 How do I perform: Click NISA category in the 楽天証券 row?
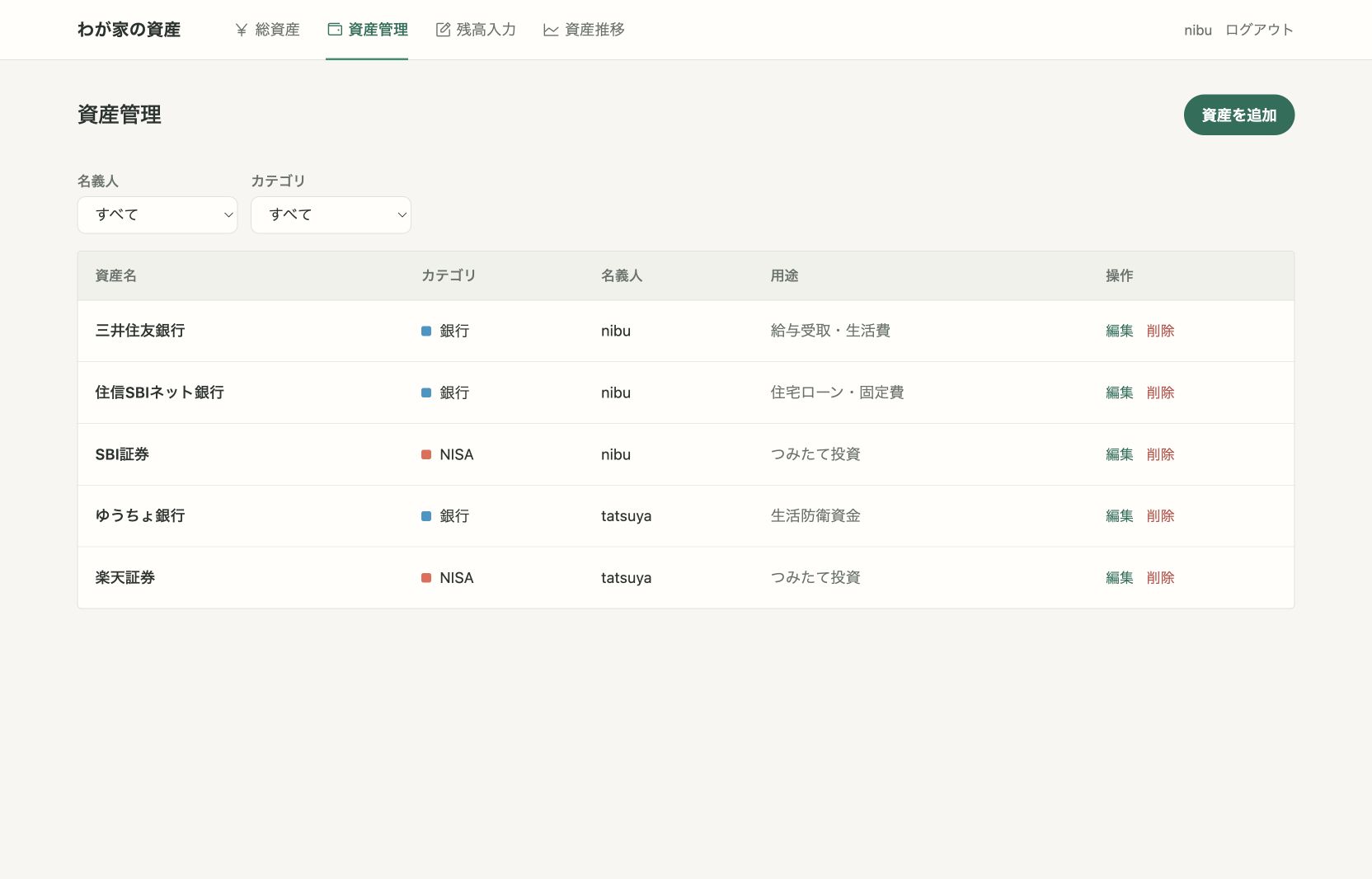tap(457, 578)
